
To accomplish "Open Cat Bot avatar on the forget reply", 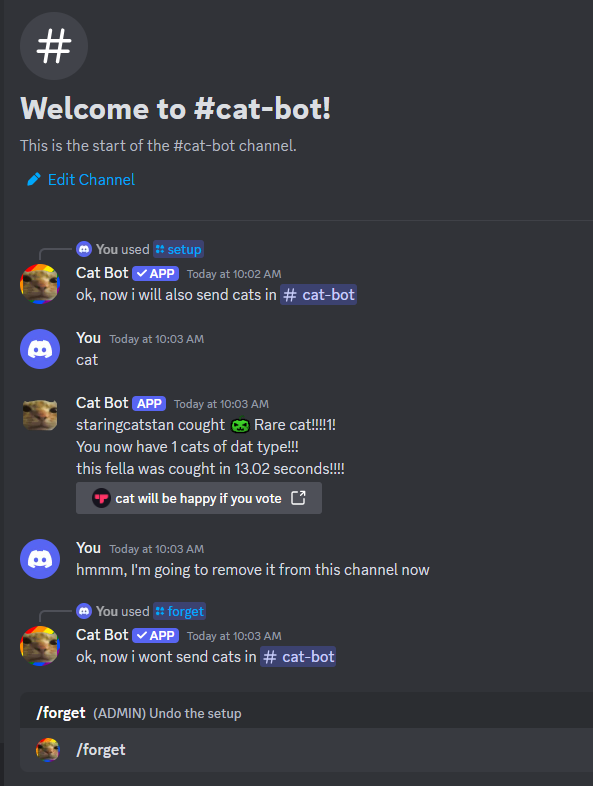I will coord(40,646).
